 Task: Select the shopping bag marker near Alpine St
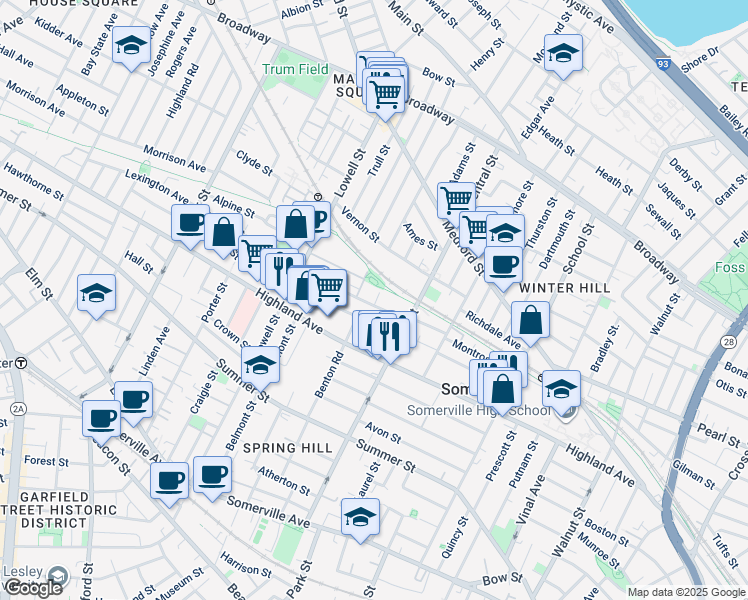[224, 233]
